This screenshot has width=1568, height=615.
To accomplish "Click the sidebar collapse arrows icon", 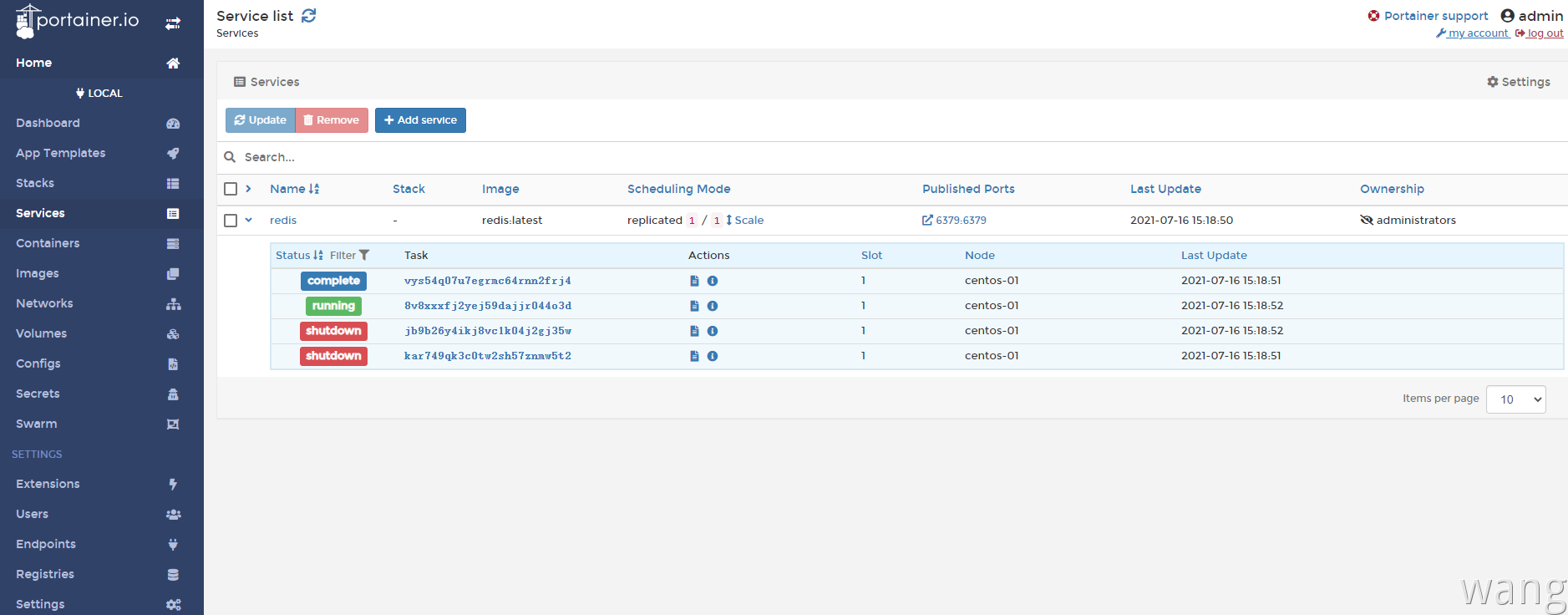I will coord(173,23).
